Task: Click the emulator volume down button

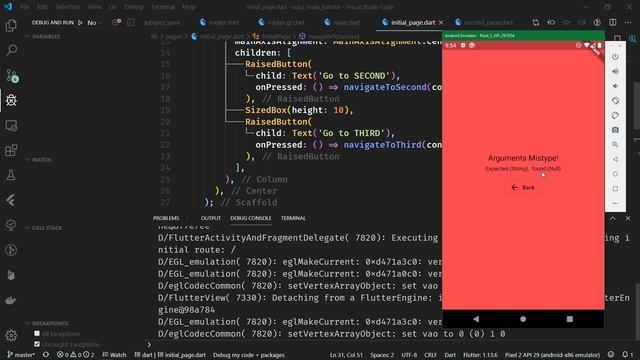Action: pyautogui.click(x=615, y=86)
